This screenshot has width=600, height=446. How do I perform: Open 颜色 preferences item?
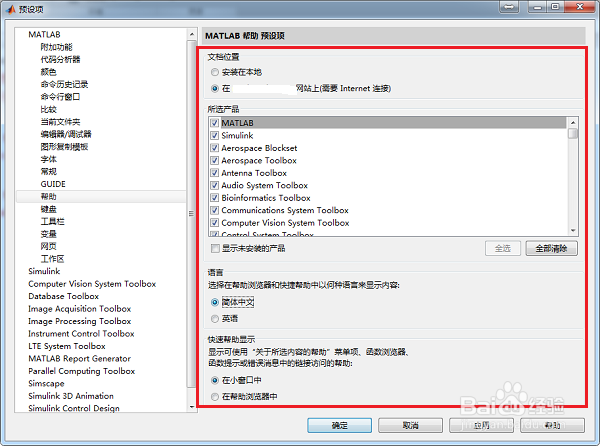tap(48, 72)
